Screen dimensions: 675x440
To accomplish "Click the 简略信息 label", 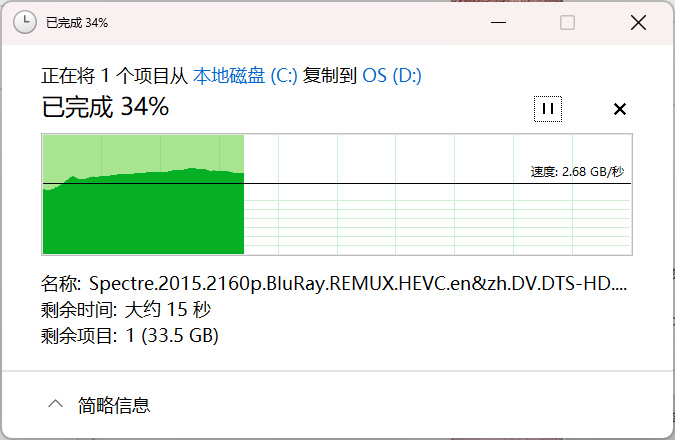I will pos(114,406).
